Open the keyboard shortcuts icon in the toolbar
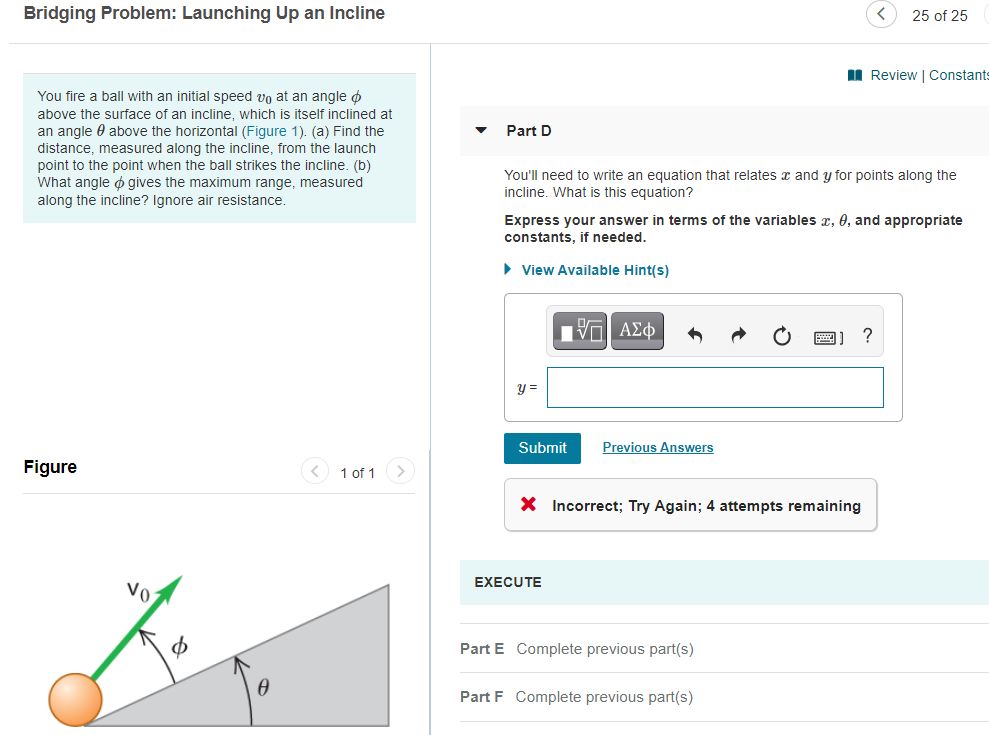989x735 pixels. point(827,337)
